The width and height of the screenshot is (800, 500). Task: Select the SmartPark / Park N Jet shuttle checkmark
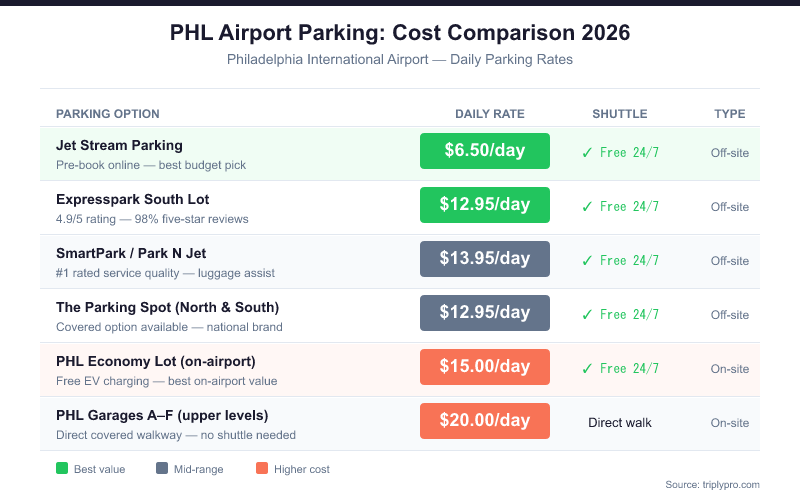click(587, 261)
